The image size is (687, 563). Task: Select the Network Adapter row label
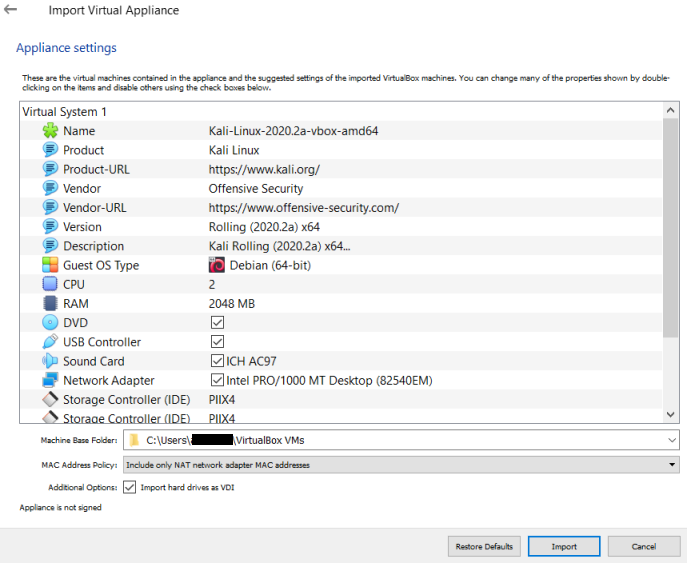(x=109, y=380)
